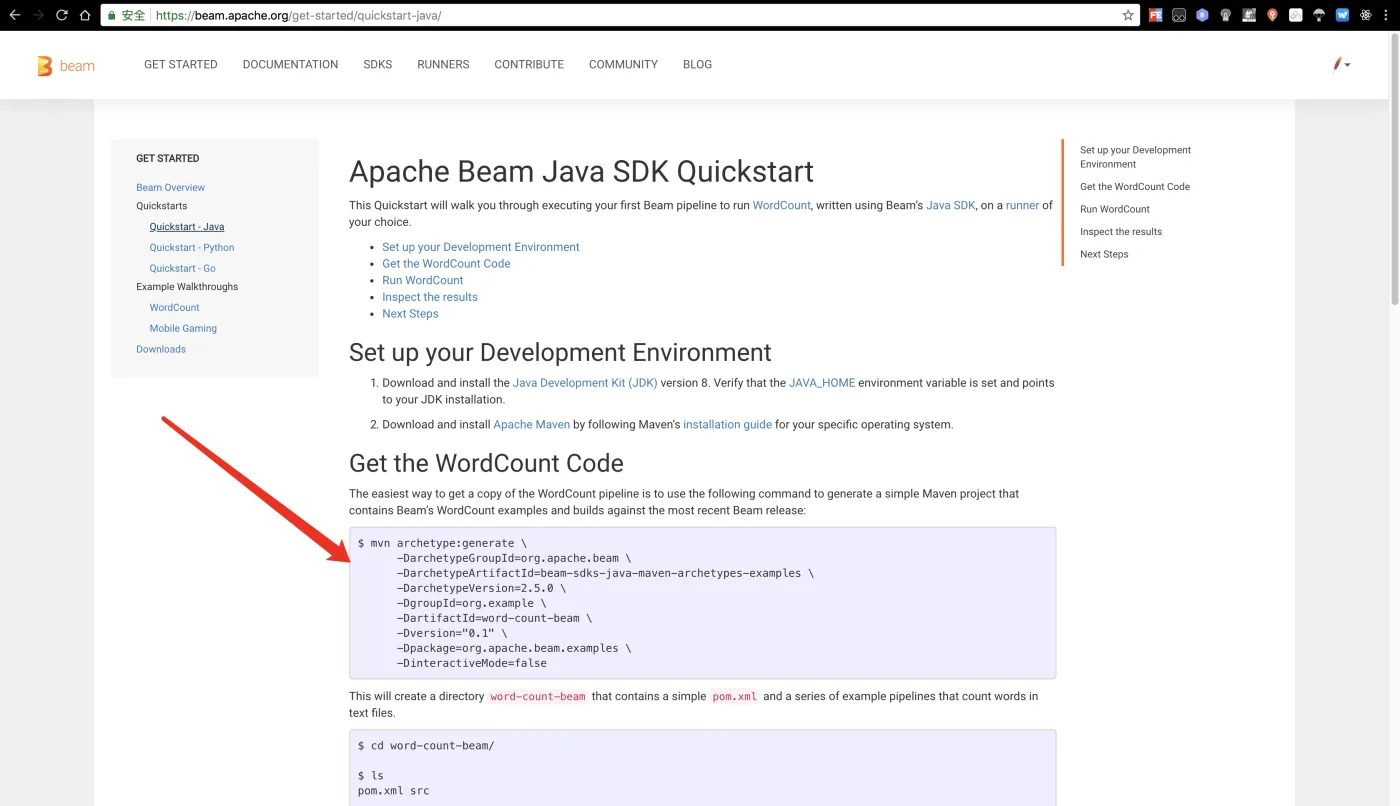This screenshot has height=806, width=1400.
Task: Click the green secure padlock icon
Action: 111,15
